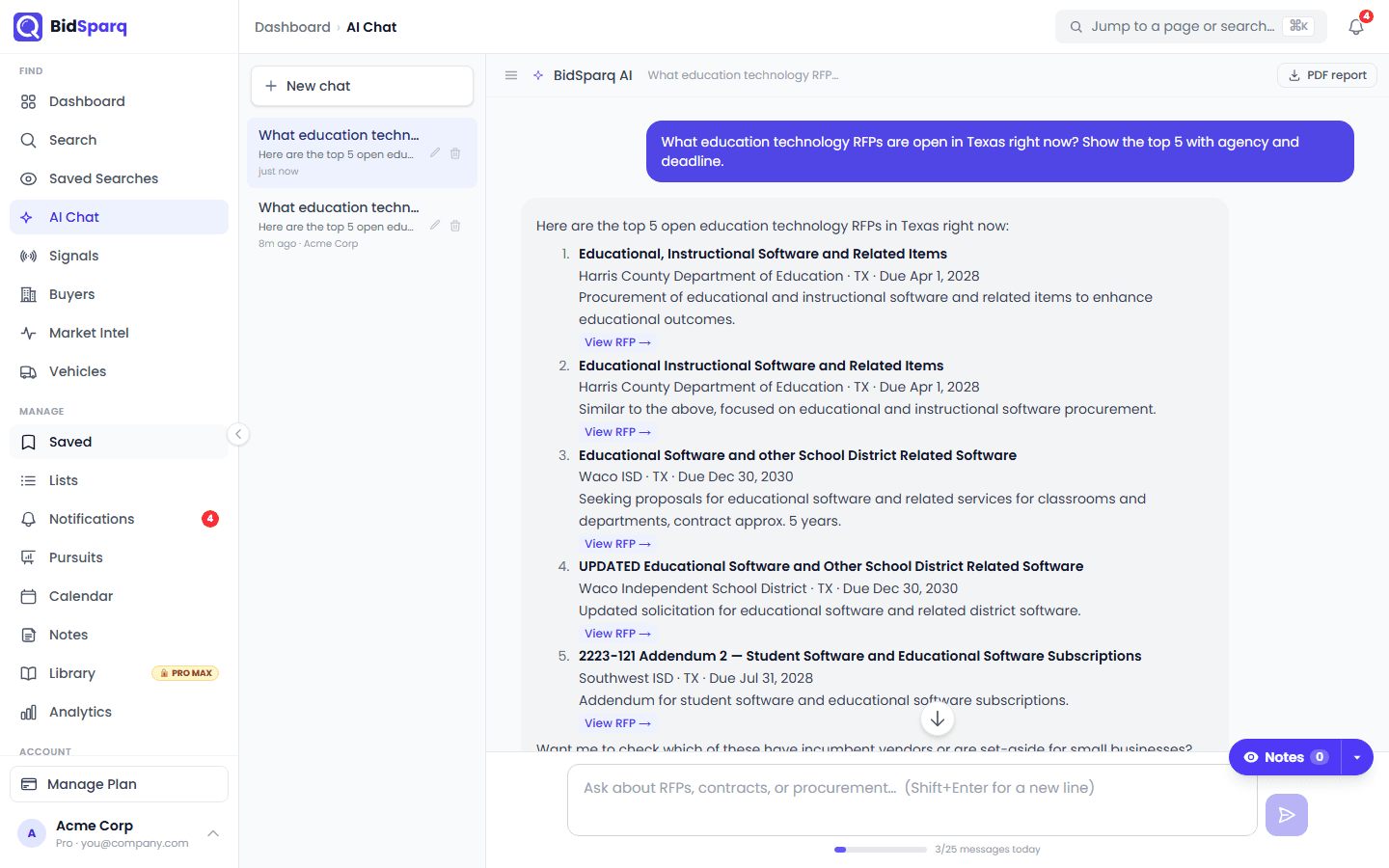View RFP for Waco ISD item 3
The height and width of the screenshot is (868, 1389).
click(617, 544)
